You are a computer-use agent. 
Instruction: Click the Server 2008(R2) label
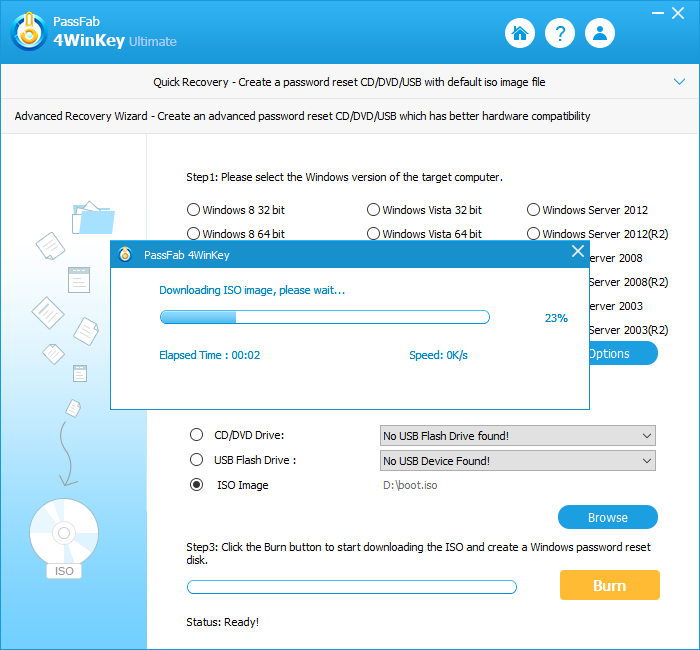pos(629,282)
